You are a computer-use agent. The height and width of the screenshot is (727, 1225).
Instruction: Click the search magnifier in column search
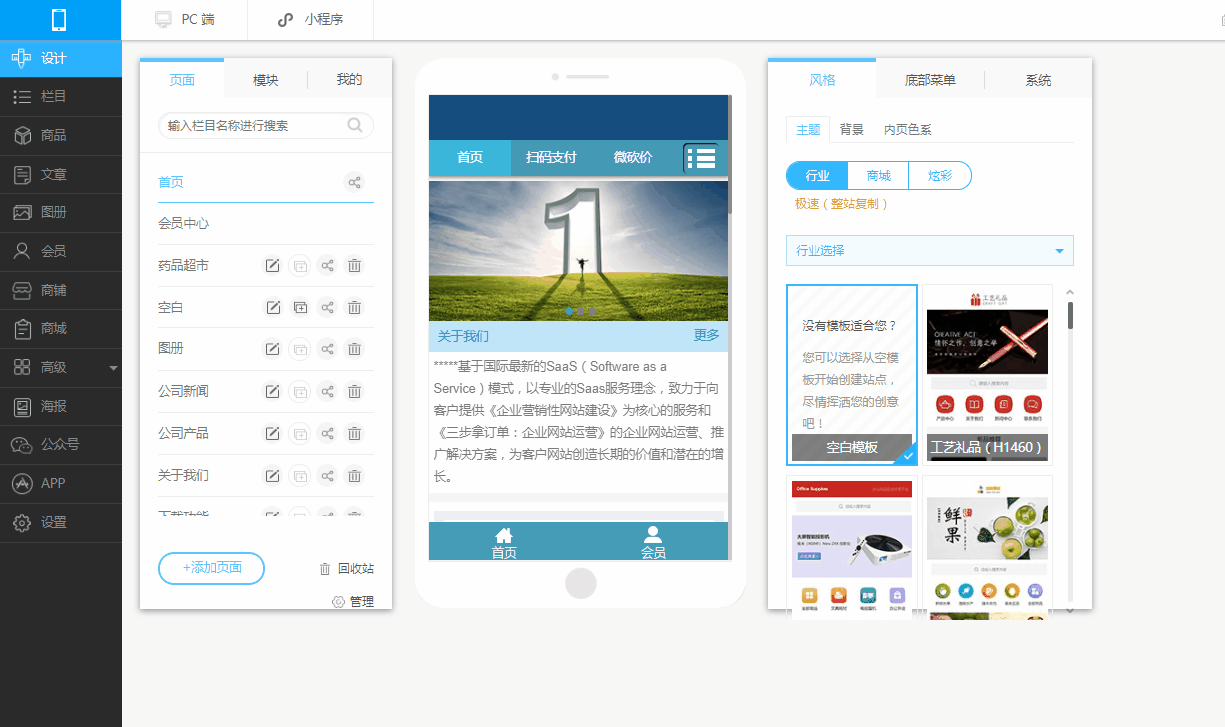(x=355, y=126)
